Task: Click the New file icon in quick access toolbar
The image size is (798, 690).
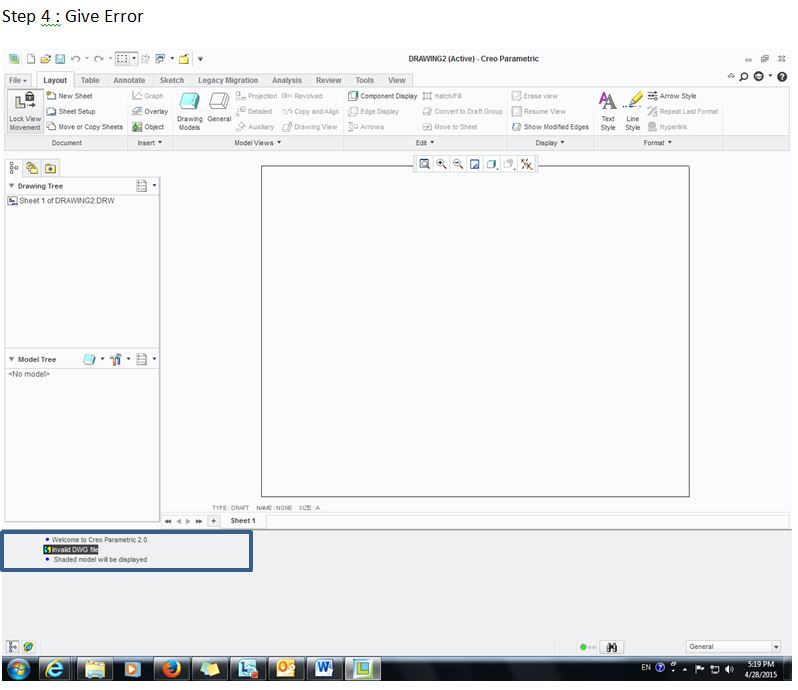Action: 31,59
